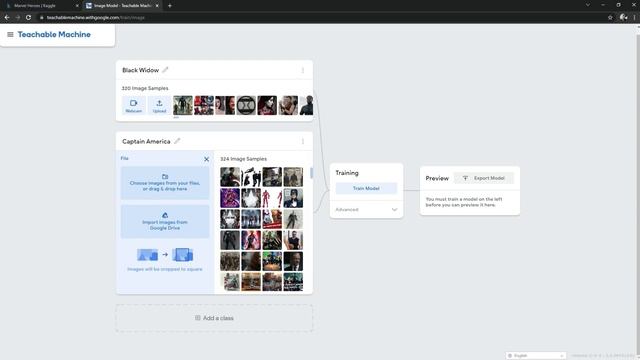Select the purple Captain America thumbnail
This screenshot has width=640, height=360.
(230, 198)
